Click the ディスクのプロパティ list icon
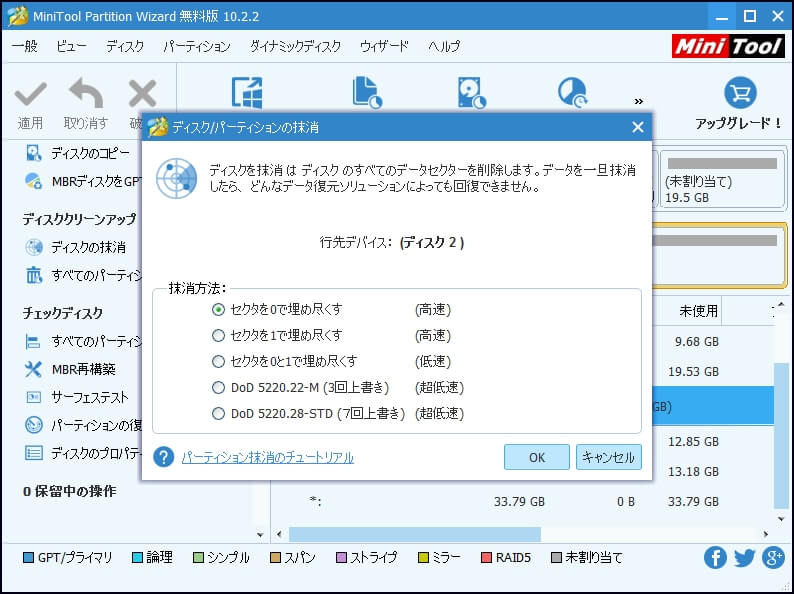Screen dimensions: 794x594 pyautogui.click(x=34, y=453)
